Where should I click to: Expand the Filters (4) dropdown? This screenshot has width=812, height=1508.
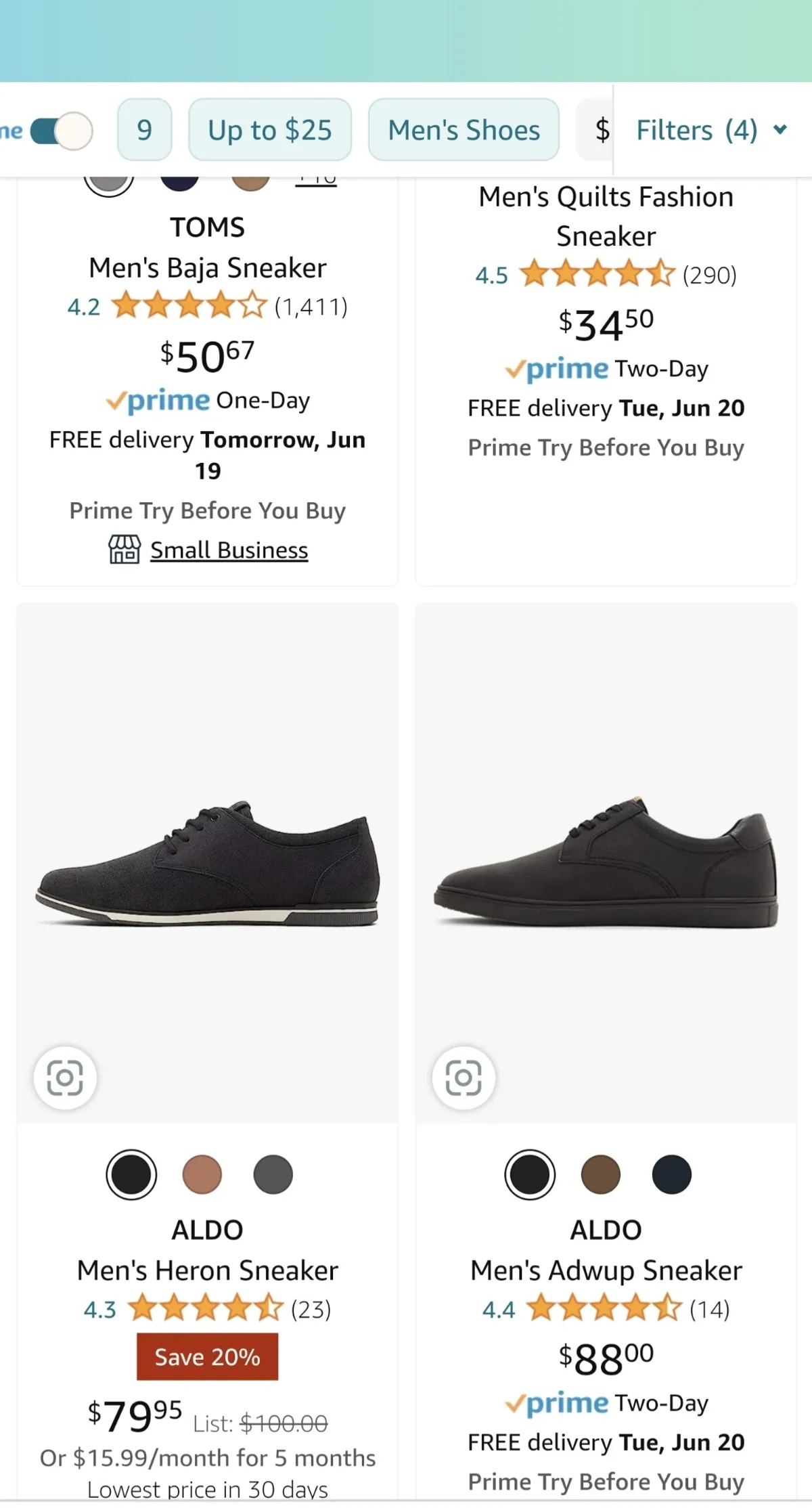[x=696, y=130]
